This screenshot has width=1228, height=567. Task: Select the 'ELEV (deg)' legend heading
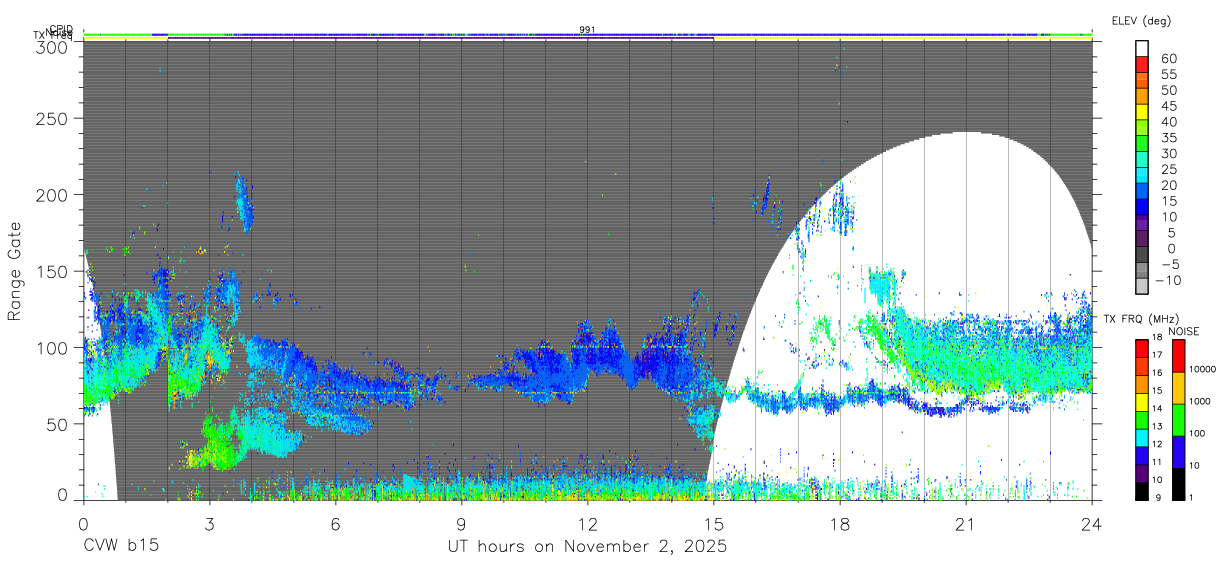coord(1141,20)
